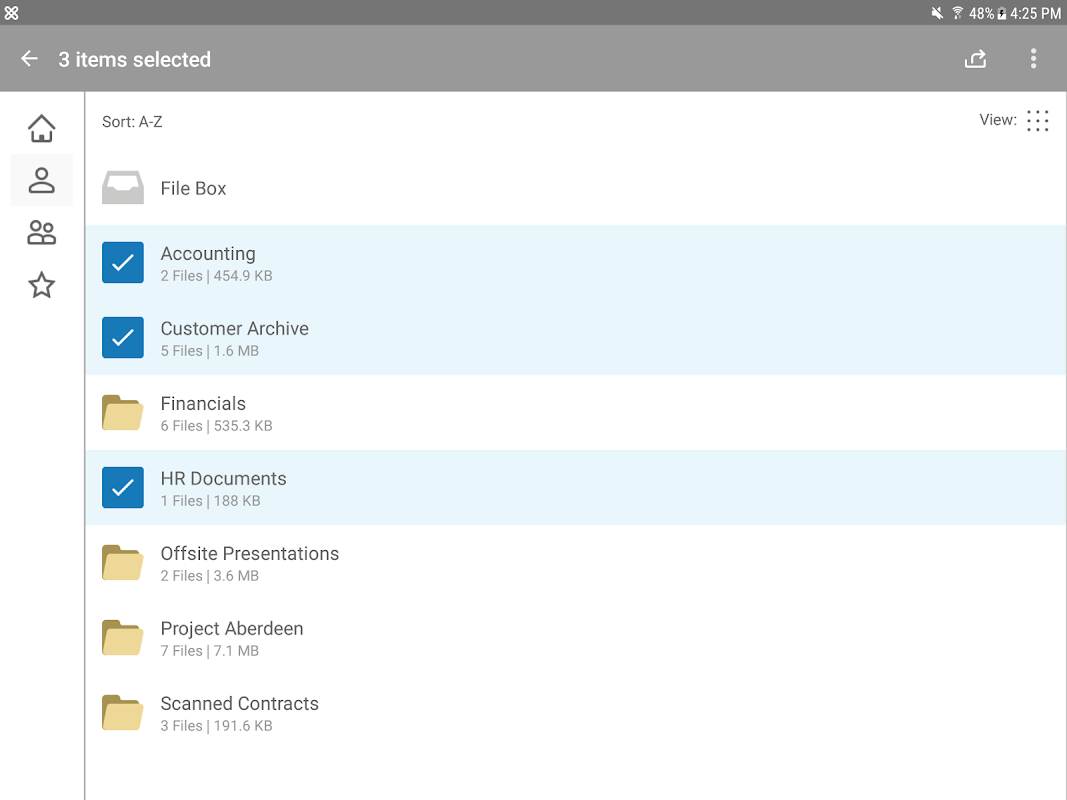Open the File Box item
Image resolution: width=1067 pixels, height=800 pixels.
(x=194, y=188)
